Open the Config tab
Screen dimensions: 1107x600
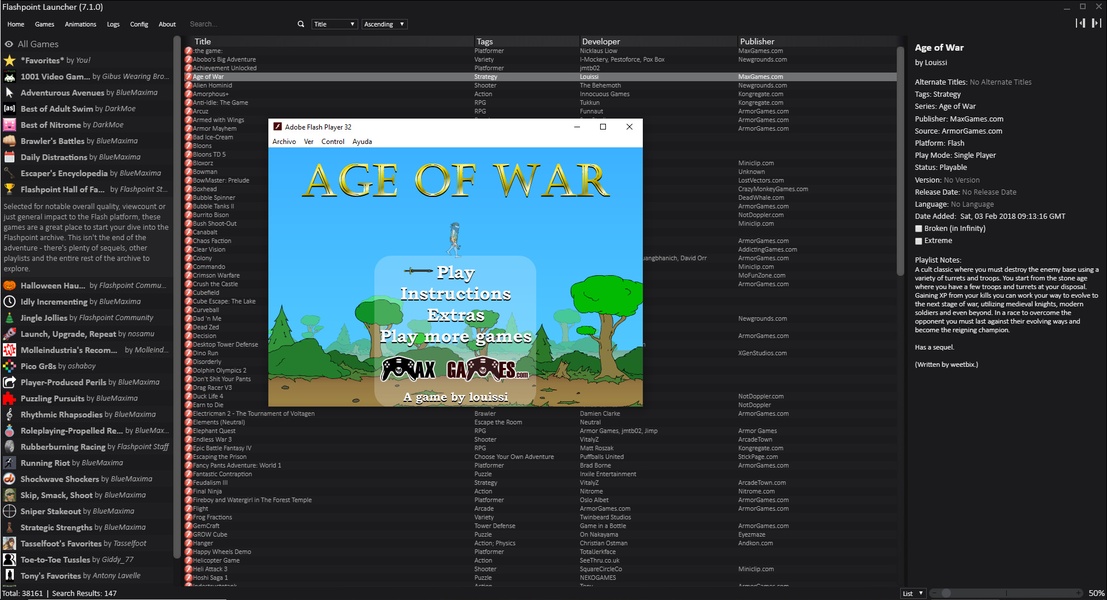139,24
